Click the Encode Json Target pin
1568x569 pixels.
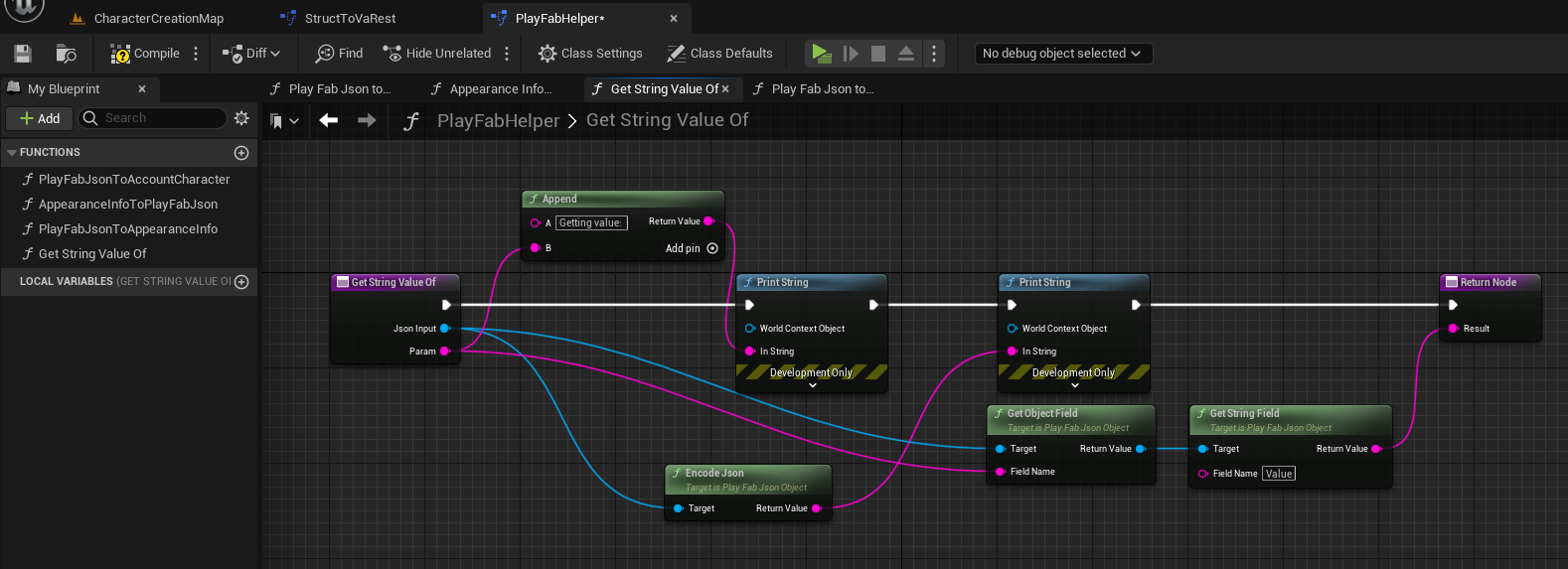(x=678, y=508)
